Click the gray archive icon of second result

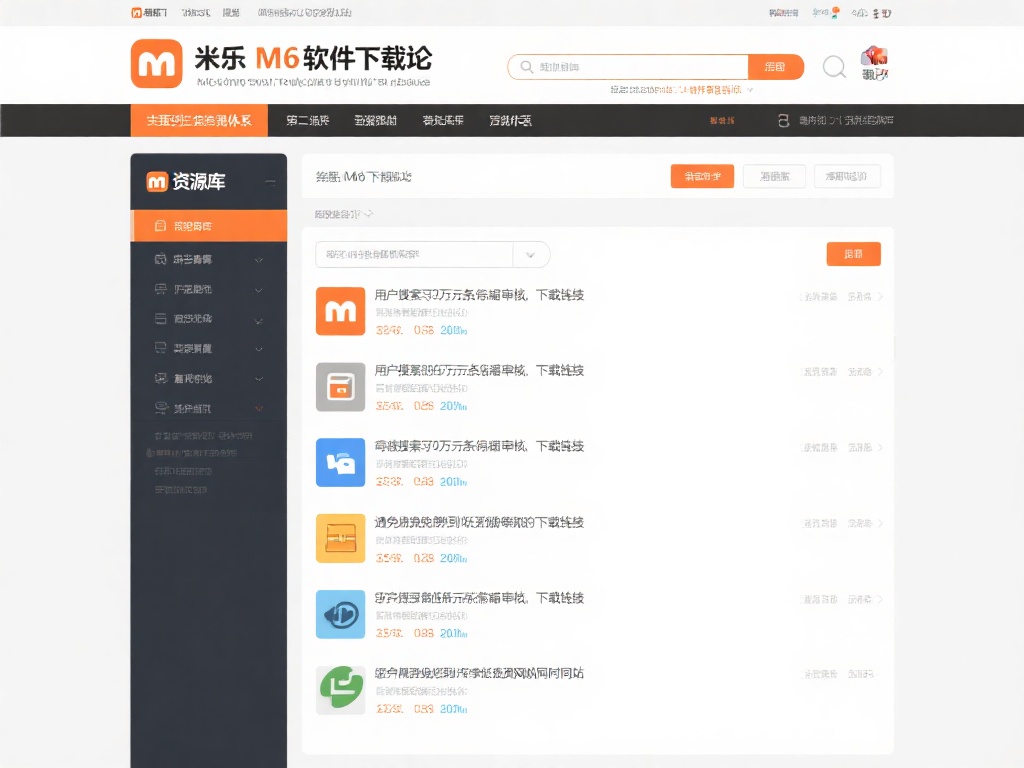point(340,387)
